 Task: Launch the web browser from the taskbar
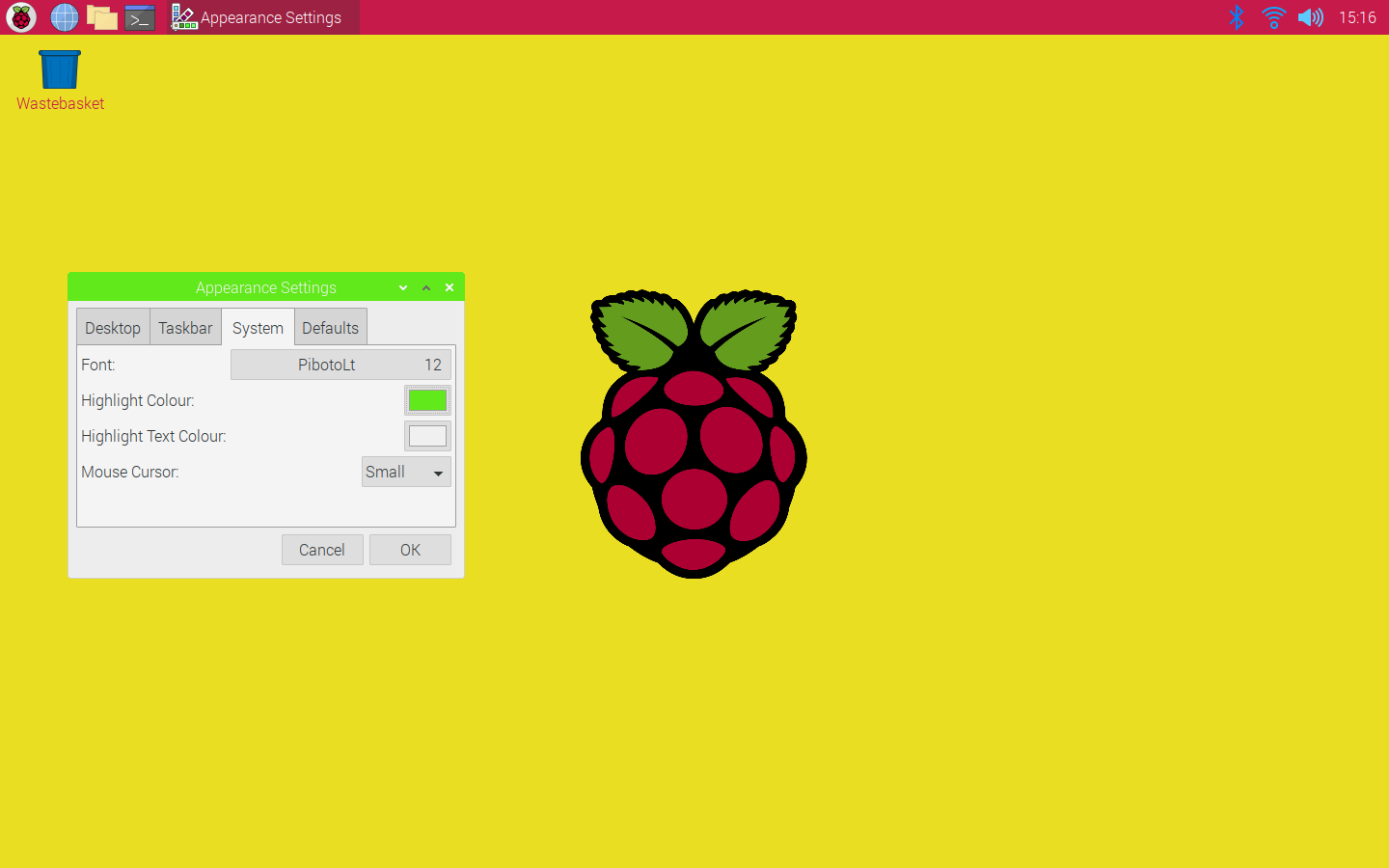click(64, 16)
